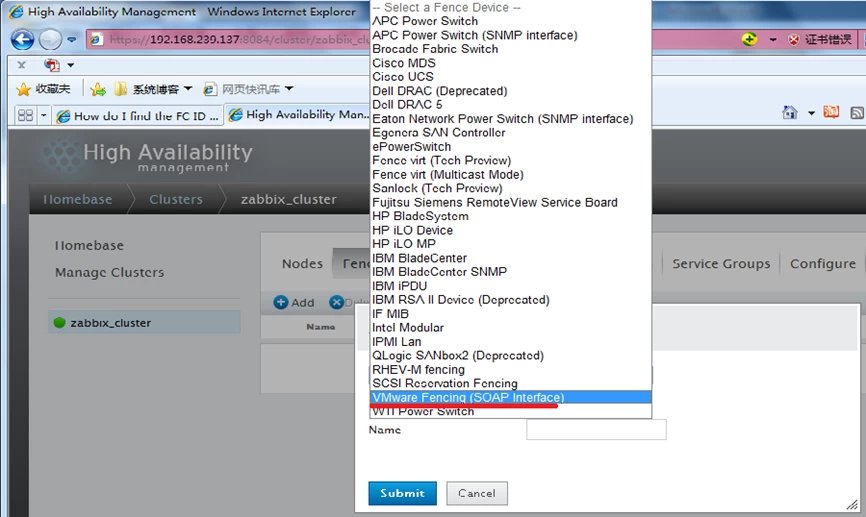Switch to the Configure tab
Image resolution: width=866 pixels, height=517 pixels.
[822, 263]
